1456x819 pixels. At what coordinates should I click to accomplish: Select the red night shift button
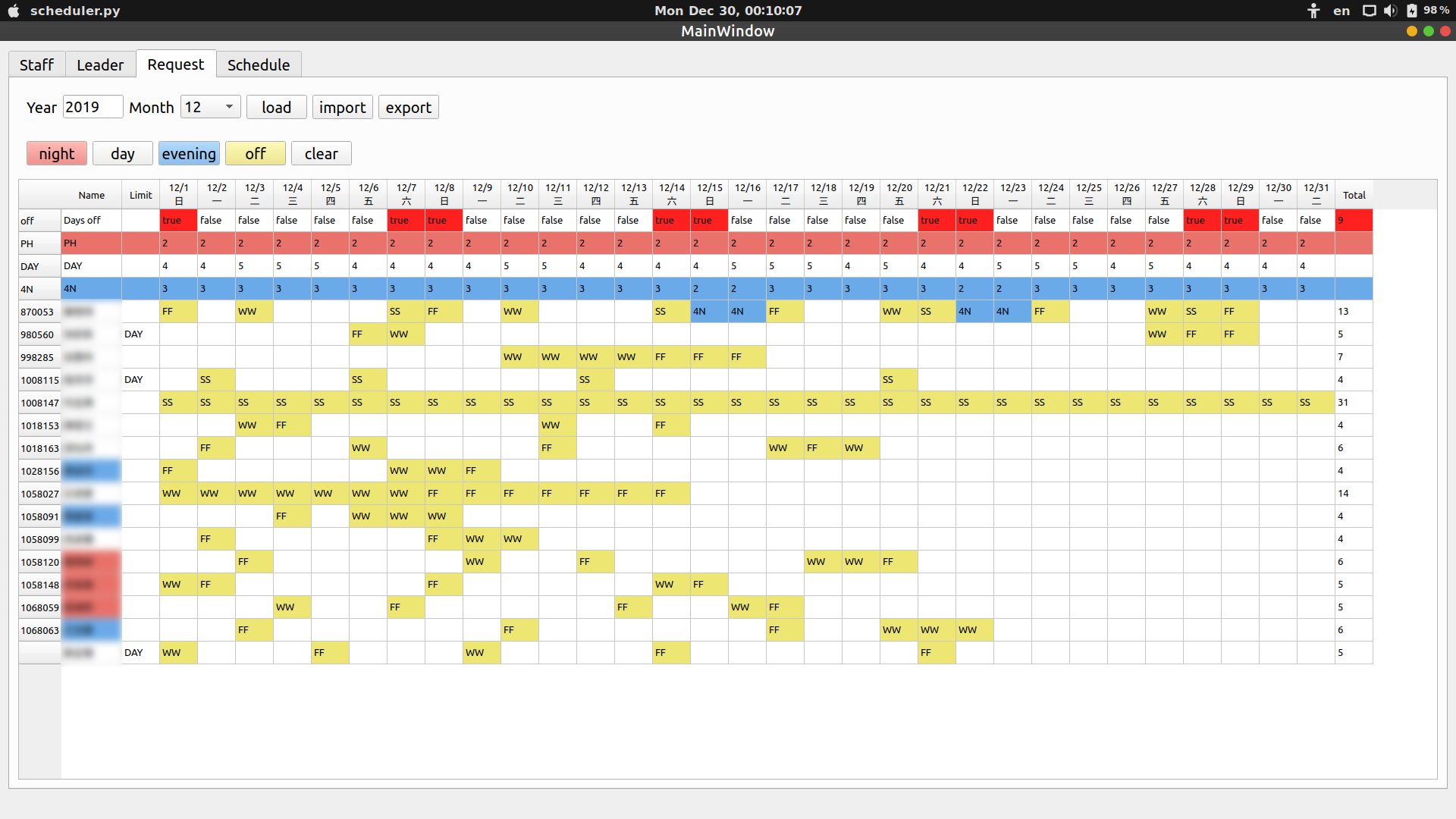(x=57, y=153)
